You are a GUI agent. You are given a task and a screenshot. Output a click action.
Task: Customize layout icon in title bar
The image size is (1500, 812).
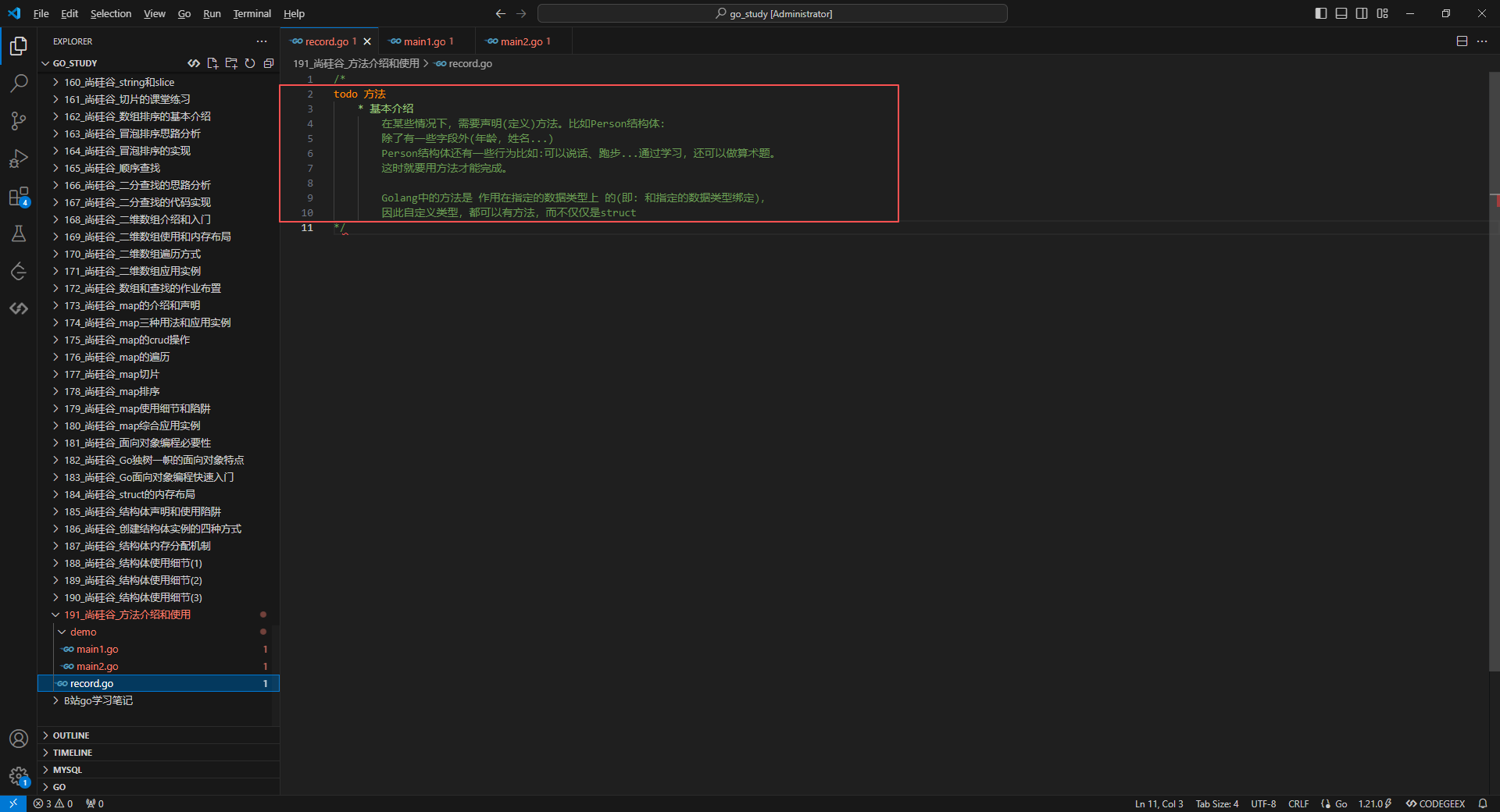click(1383, 13)
